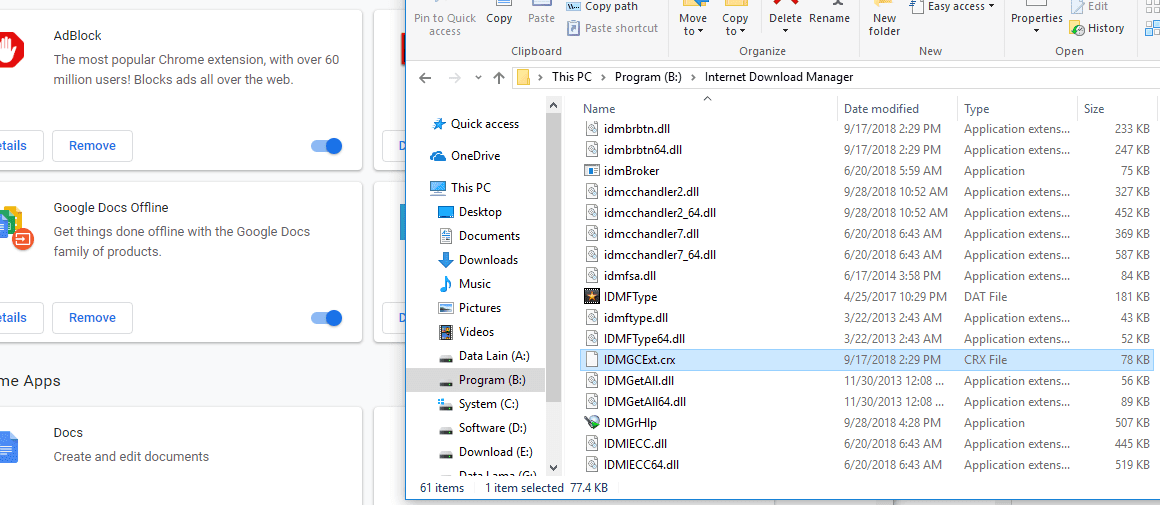Open Videos folder in navigation pane
This screenshot has width=1160, height=505.
[x=466, y=332]
